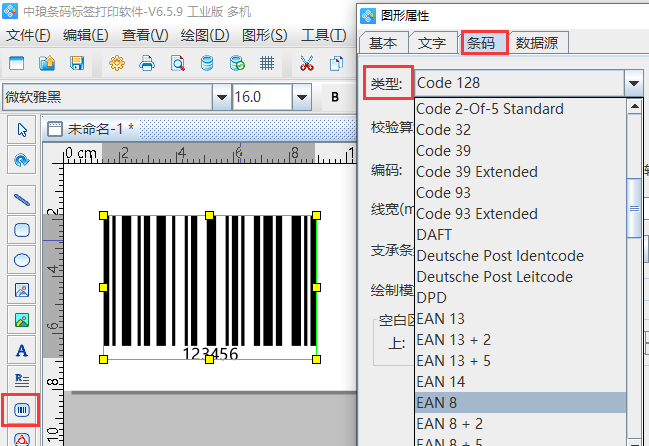Copy selection with the copy icon
Viewport: 649px width, 446px height.
point(337,63)
